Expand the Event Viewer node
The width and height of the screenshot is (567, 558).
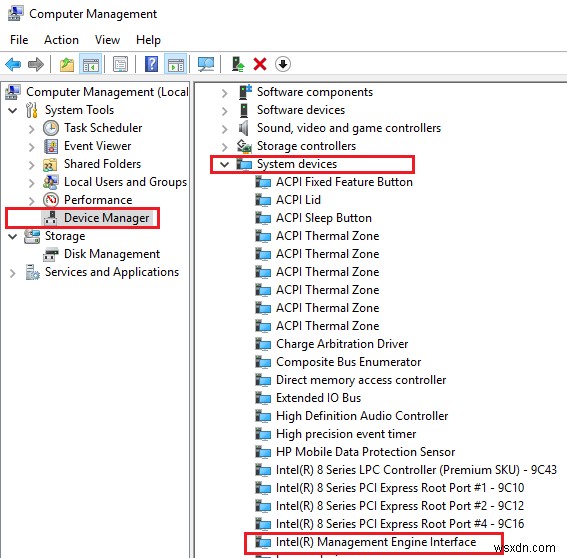point(31,147)
